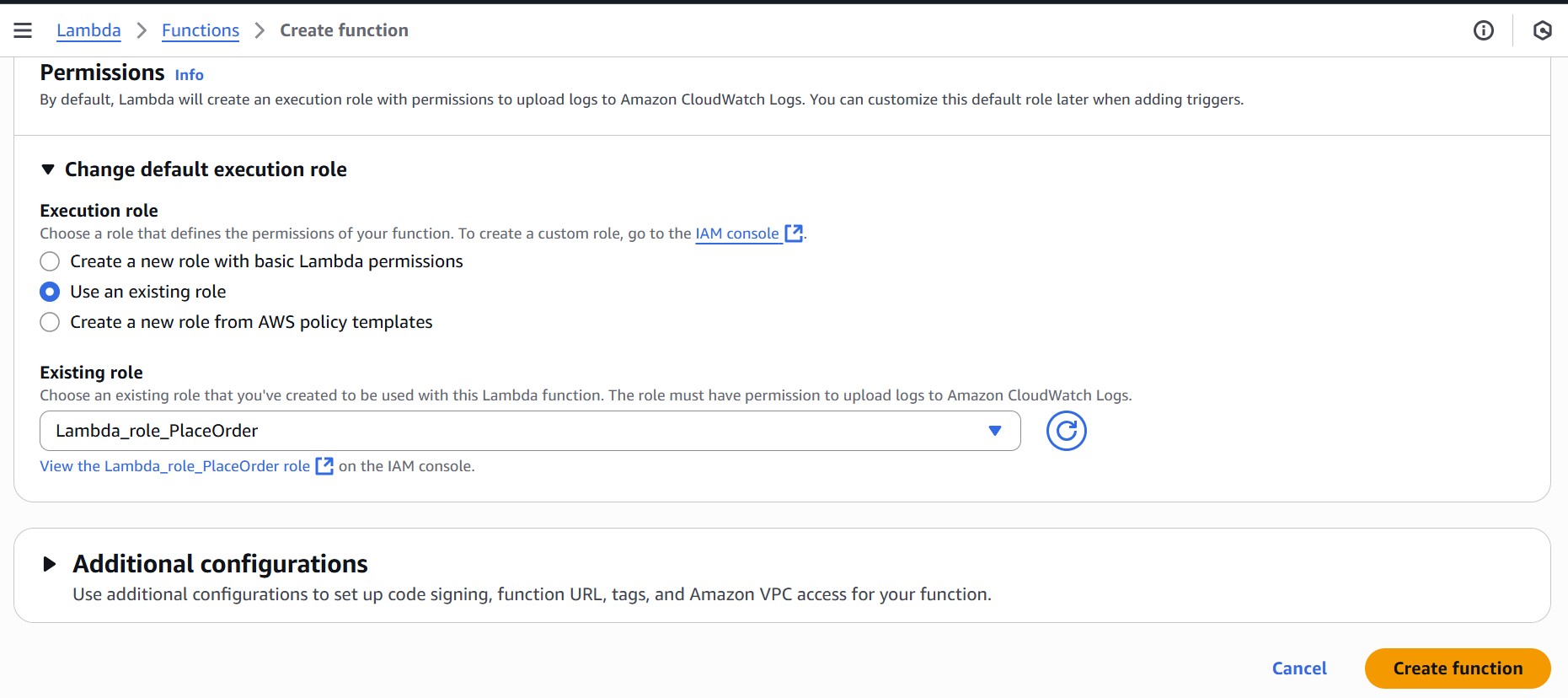The image size is (1568, 698).
Task: Click the Existing role label
Action: [91, 373]
